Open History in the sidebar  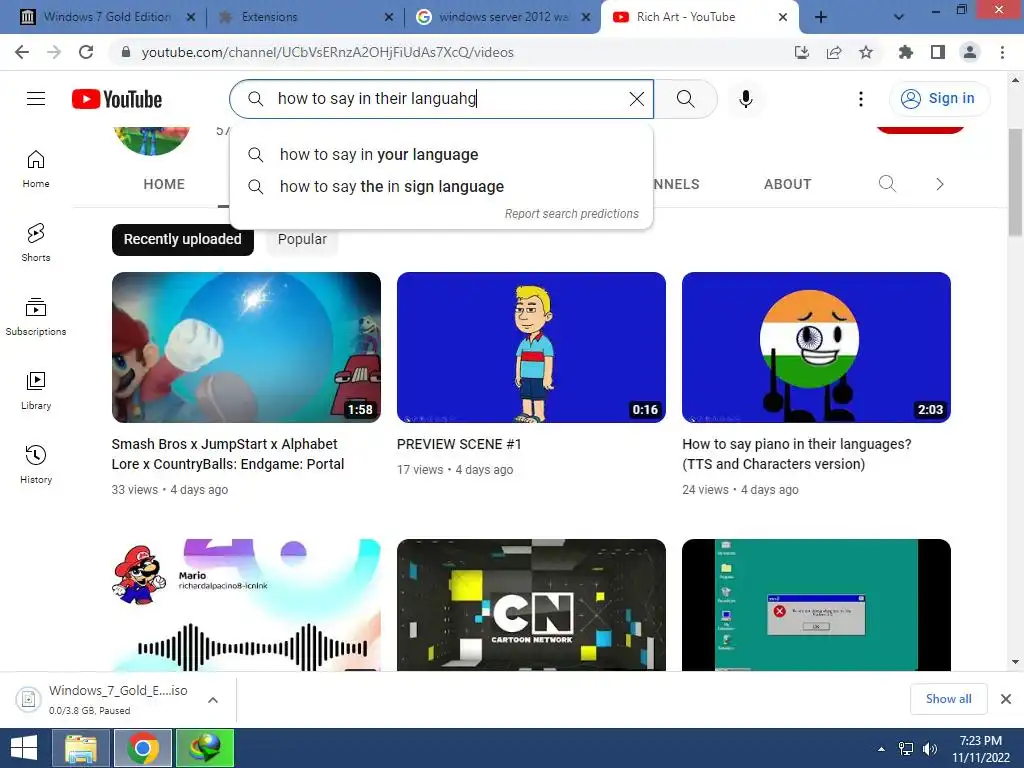tap(36, 464)
